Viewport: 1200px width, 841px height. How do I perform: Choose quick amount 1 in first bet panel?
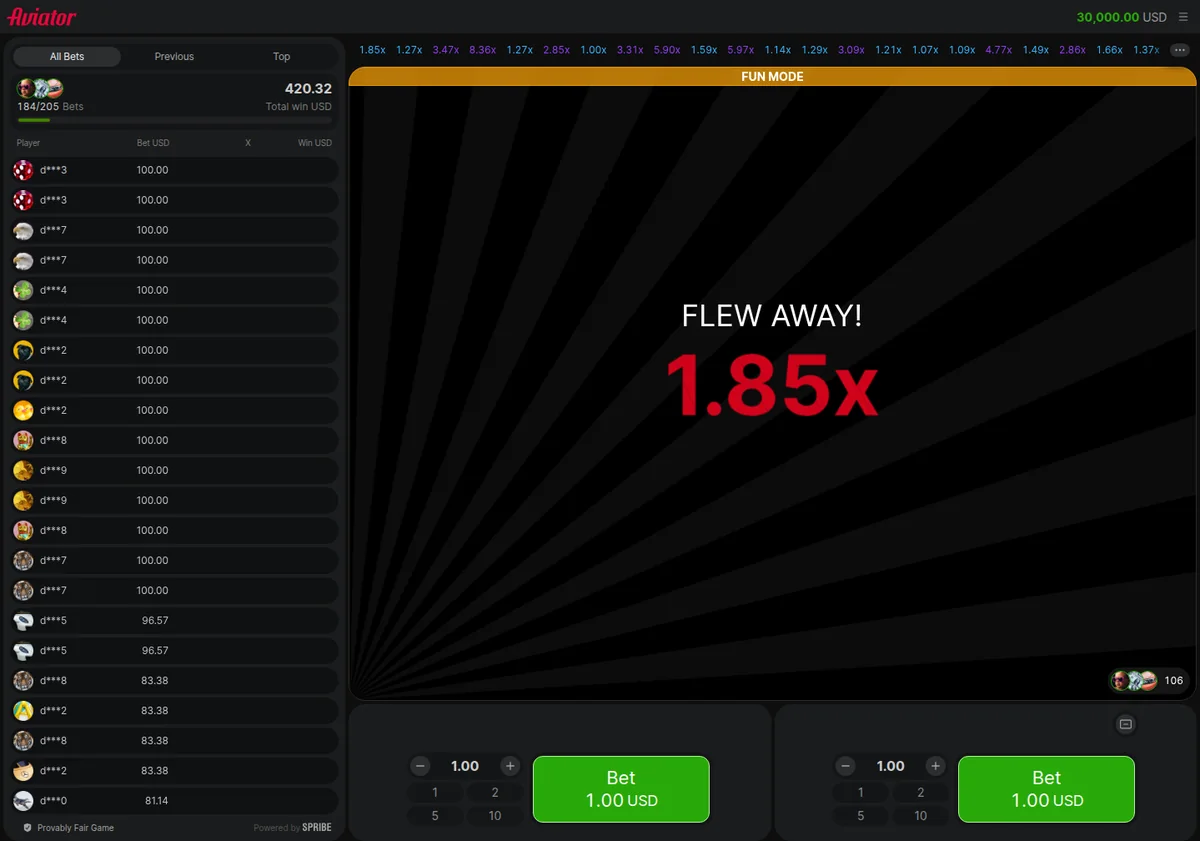(x=435, y=792)
